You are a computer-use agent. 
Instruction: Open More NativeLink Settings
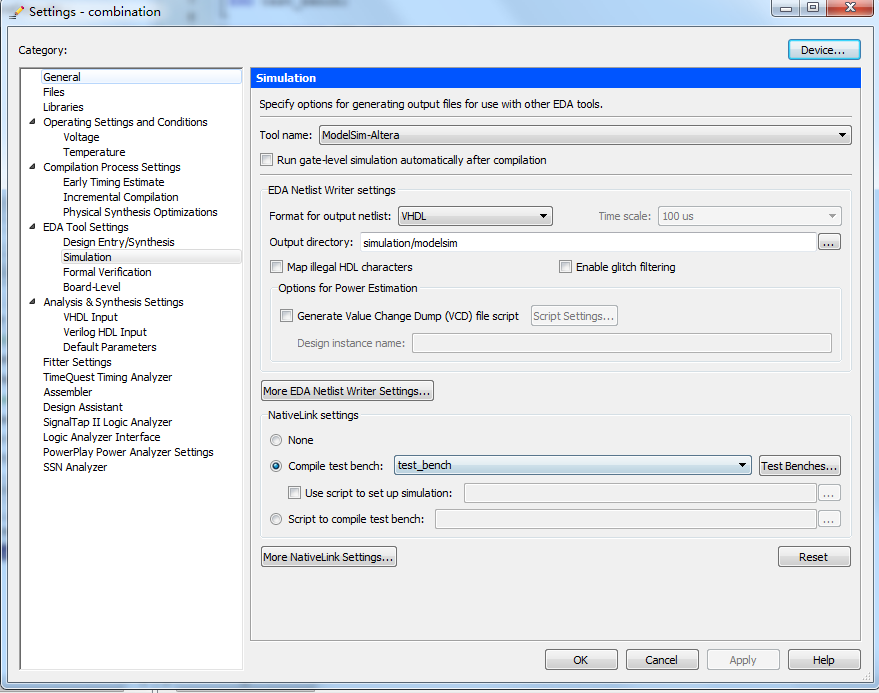pyautogui.click(x=329, y=557)
